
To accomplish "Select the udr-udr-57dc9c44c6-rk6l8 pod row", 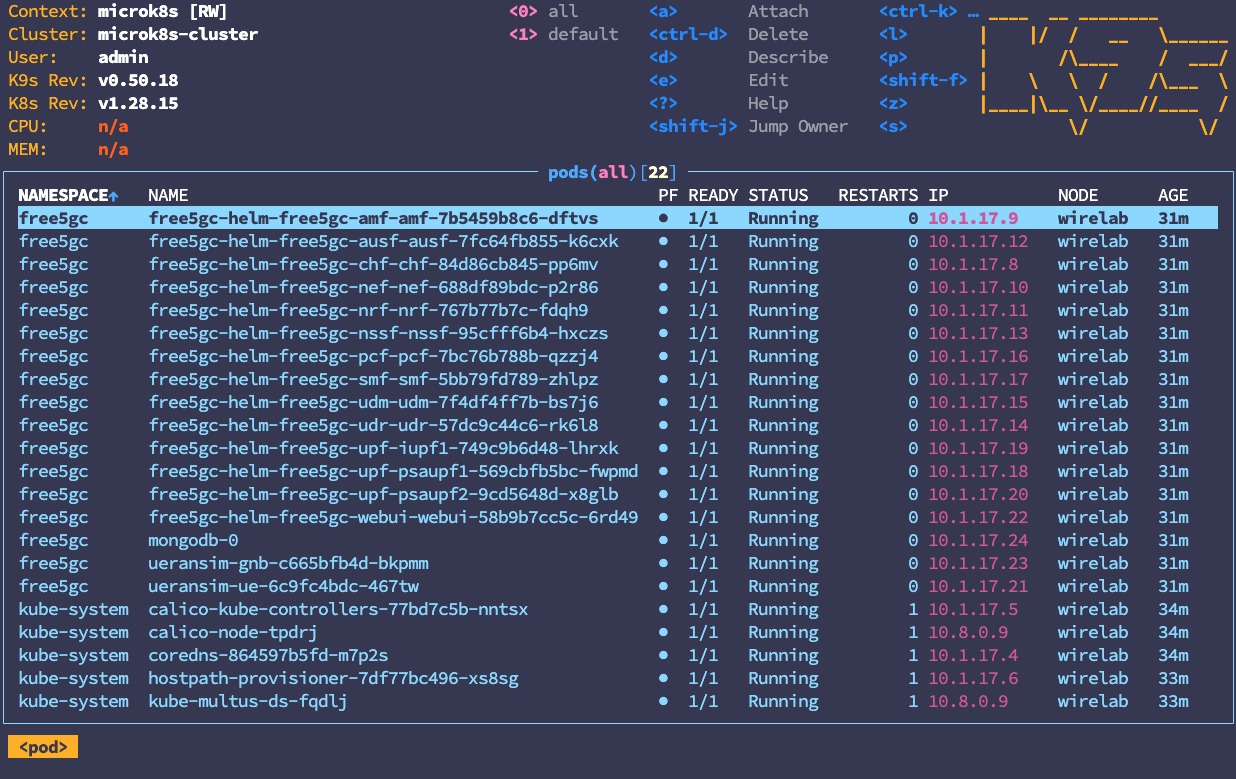I will 618,425.
